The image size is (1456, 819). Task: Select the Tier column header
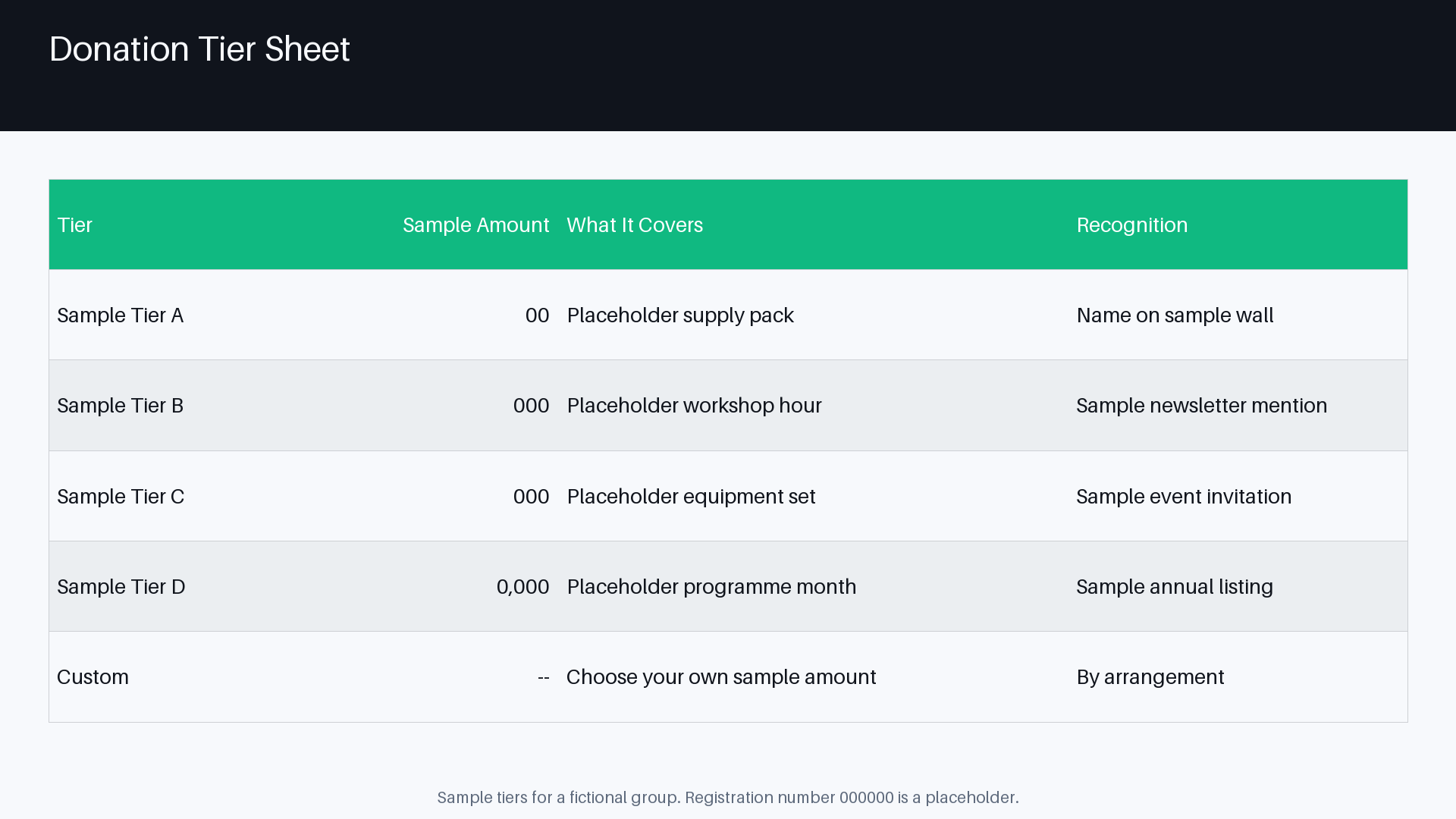[74, 225]
